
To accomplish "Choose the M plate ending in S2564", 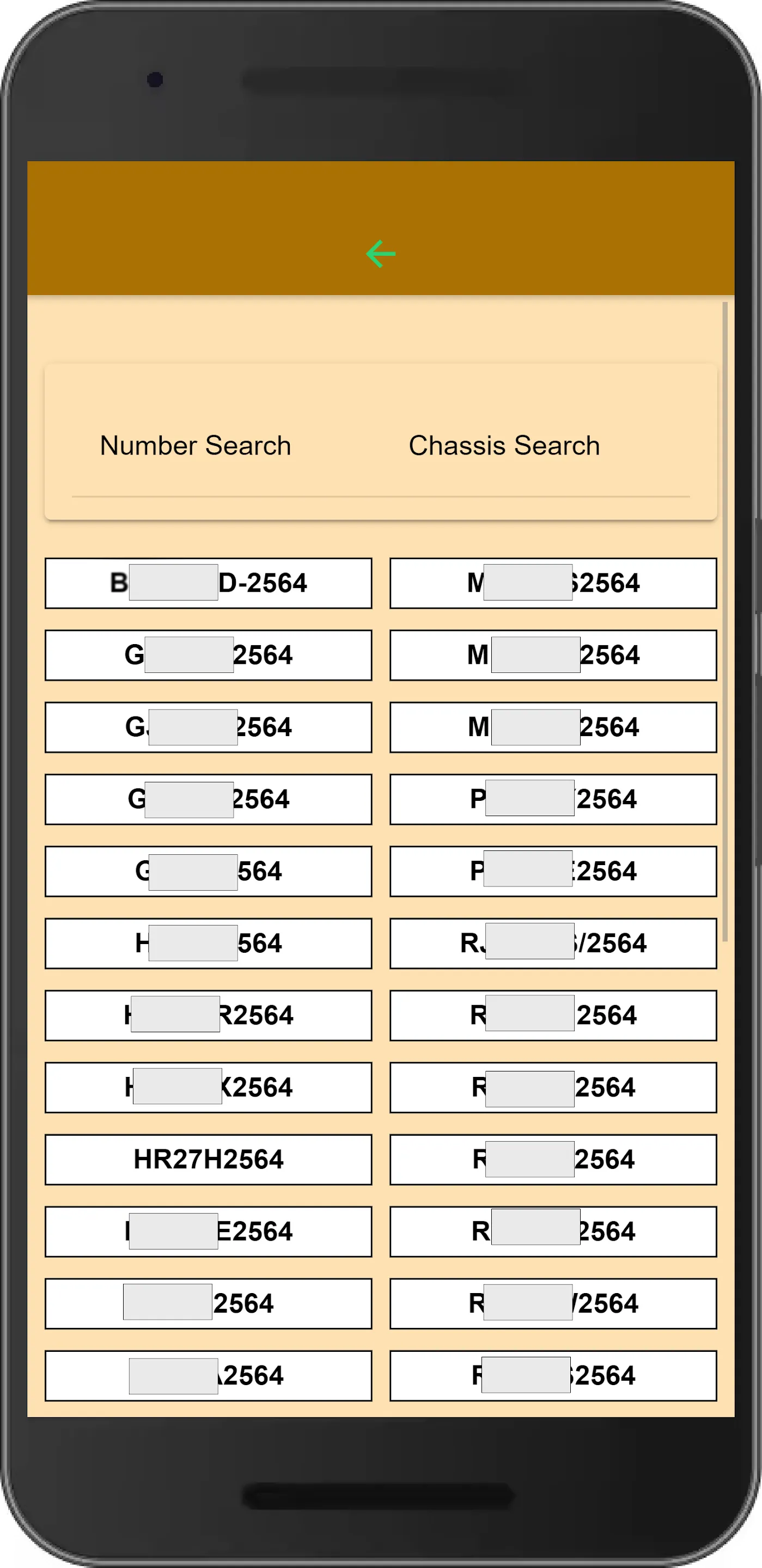I will [553, 583].
